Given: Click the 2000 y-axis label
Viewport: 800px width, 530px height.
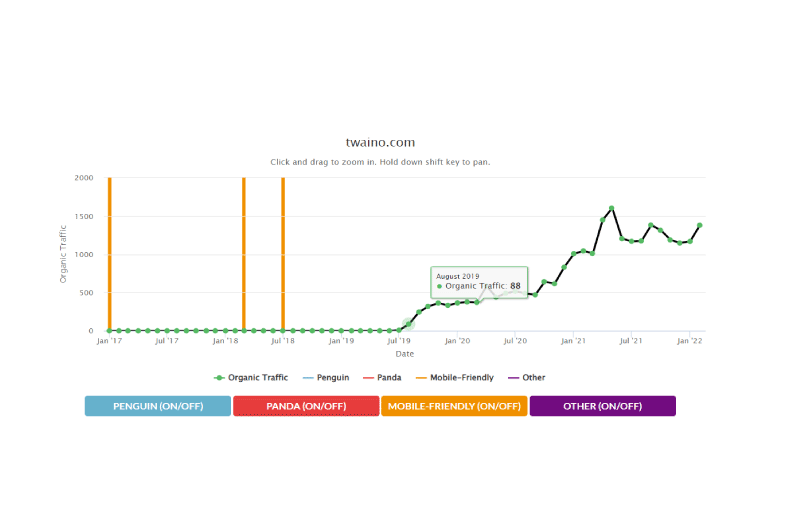Looking at the screenshot, I should [84, 178].
